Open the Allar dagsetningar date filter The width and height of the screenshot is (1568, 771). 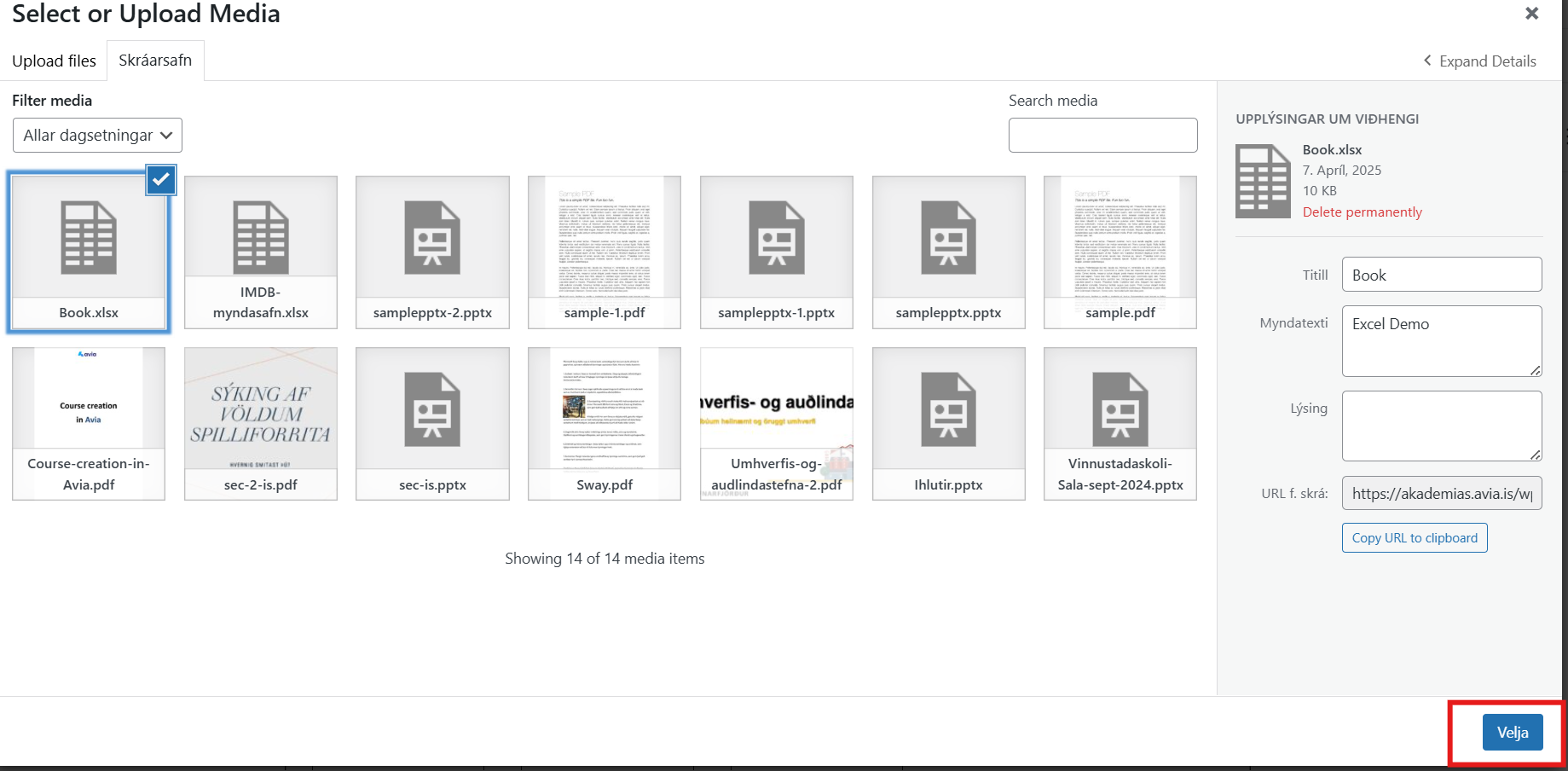coord(97,136)
